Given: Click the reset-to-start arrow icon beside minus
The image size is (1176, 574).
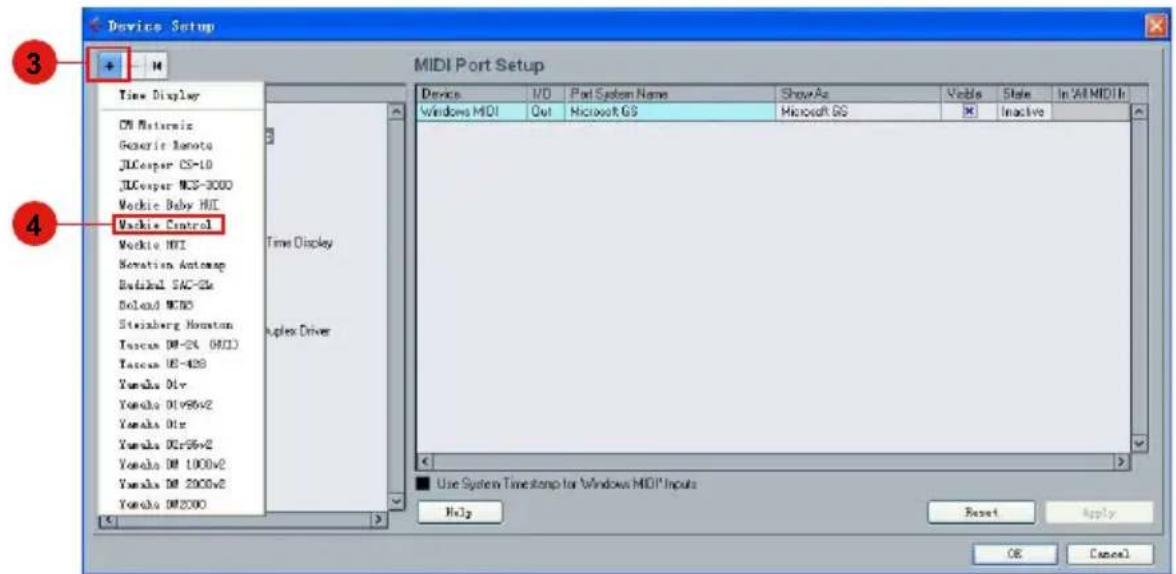Looking at the screenshot, I should (158, 65).
